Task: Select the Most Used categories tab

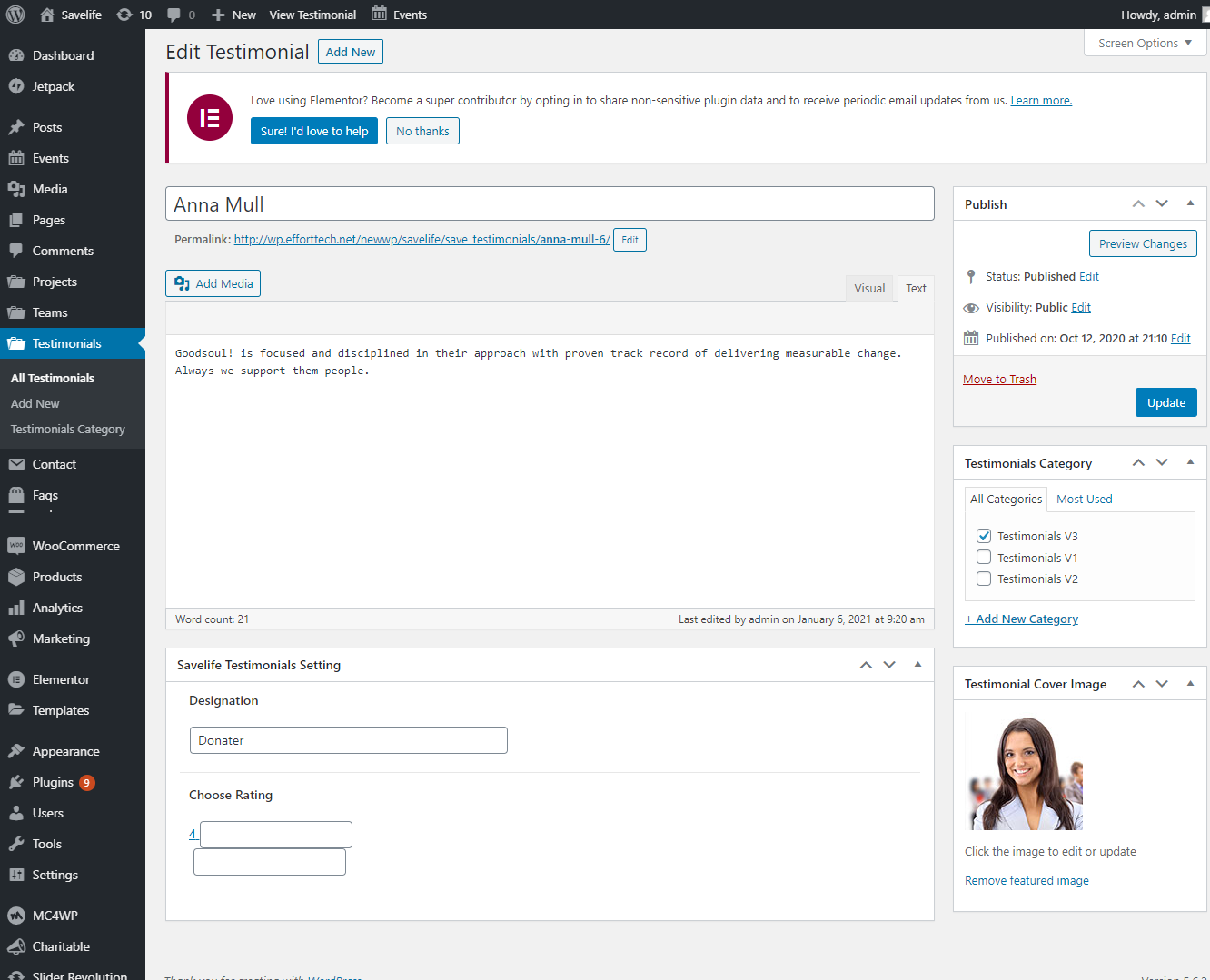Action: click(1084, 499)
